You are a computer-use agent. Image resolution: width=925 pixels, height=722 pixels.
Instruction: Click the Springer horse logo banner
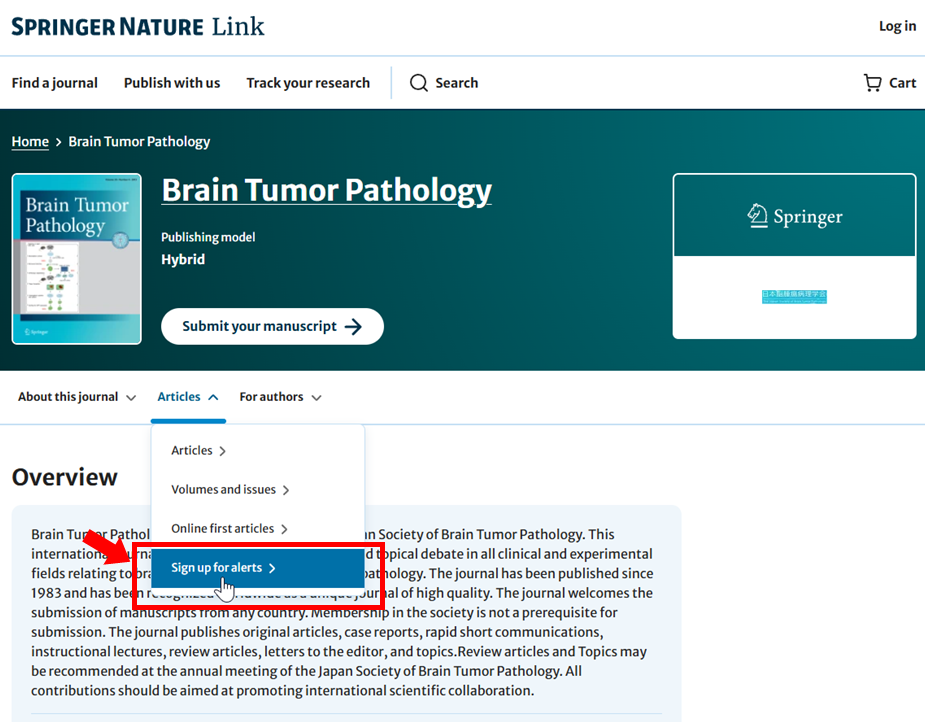click(794, 216)
